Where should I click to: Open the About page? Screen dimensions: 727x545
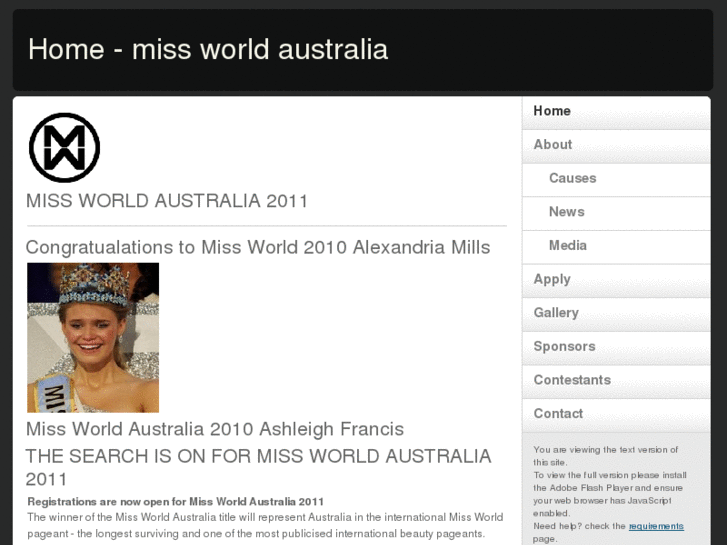(616, 147)
